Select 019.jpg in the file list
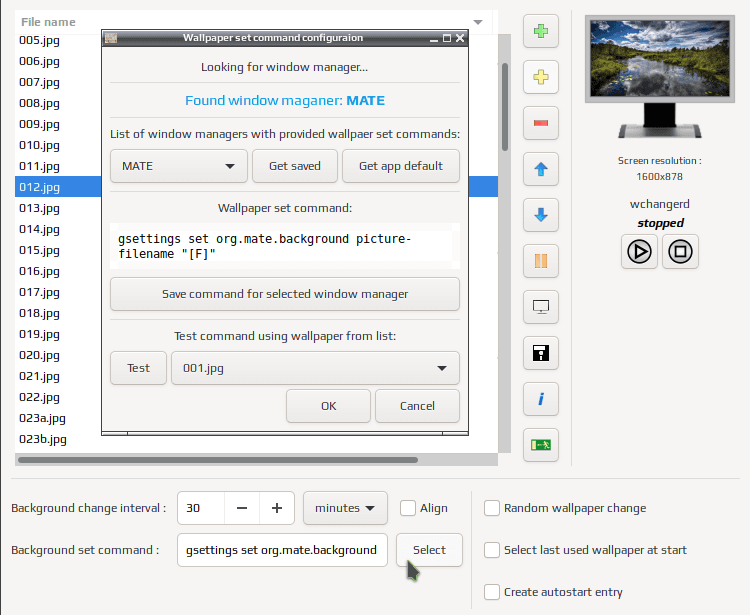 pos(40,334)
